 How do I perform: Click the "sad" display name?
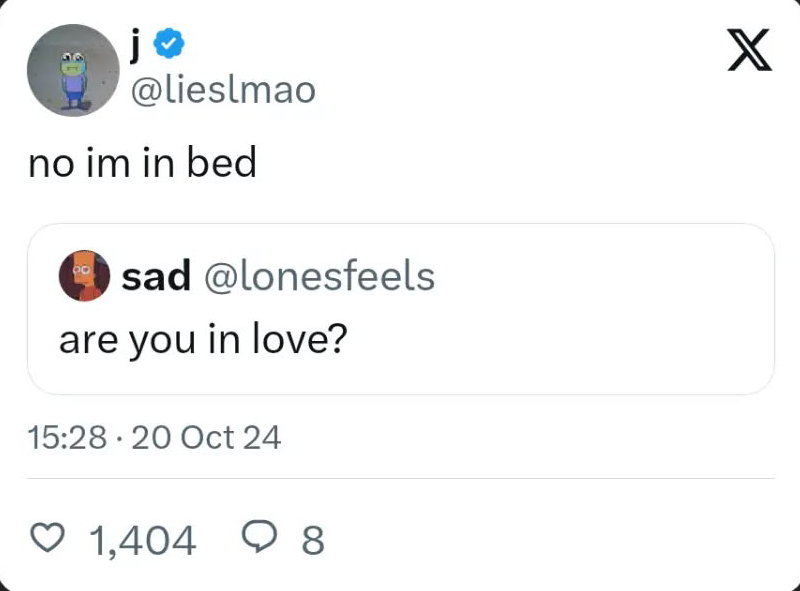(x=156, y=277)
